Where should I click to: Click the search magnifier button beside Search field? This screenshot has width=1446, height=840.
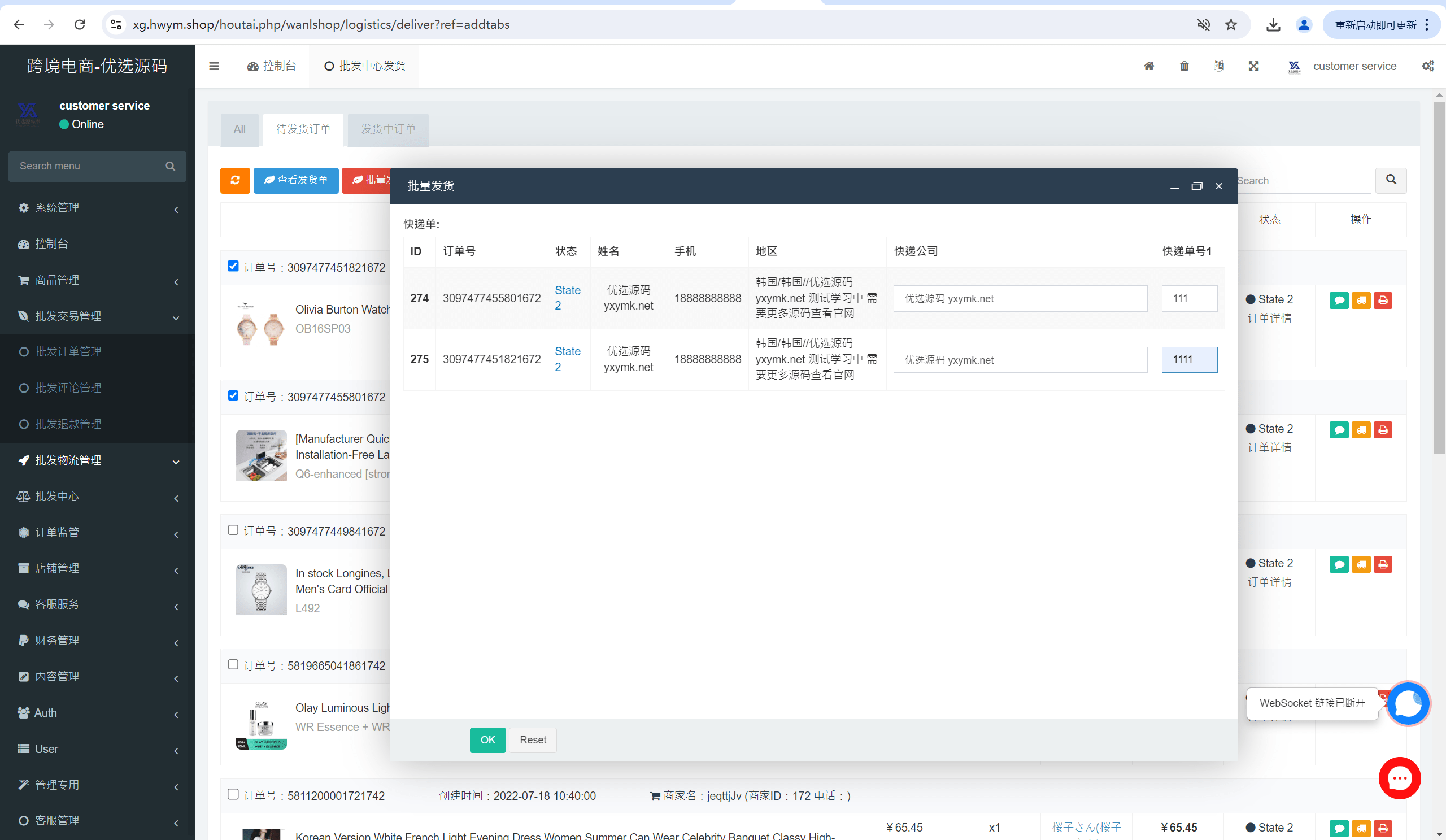pos(1391,180)
